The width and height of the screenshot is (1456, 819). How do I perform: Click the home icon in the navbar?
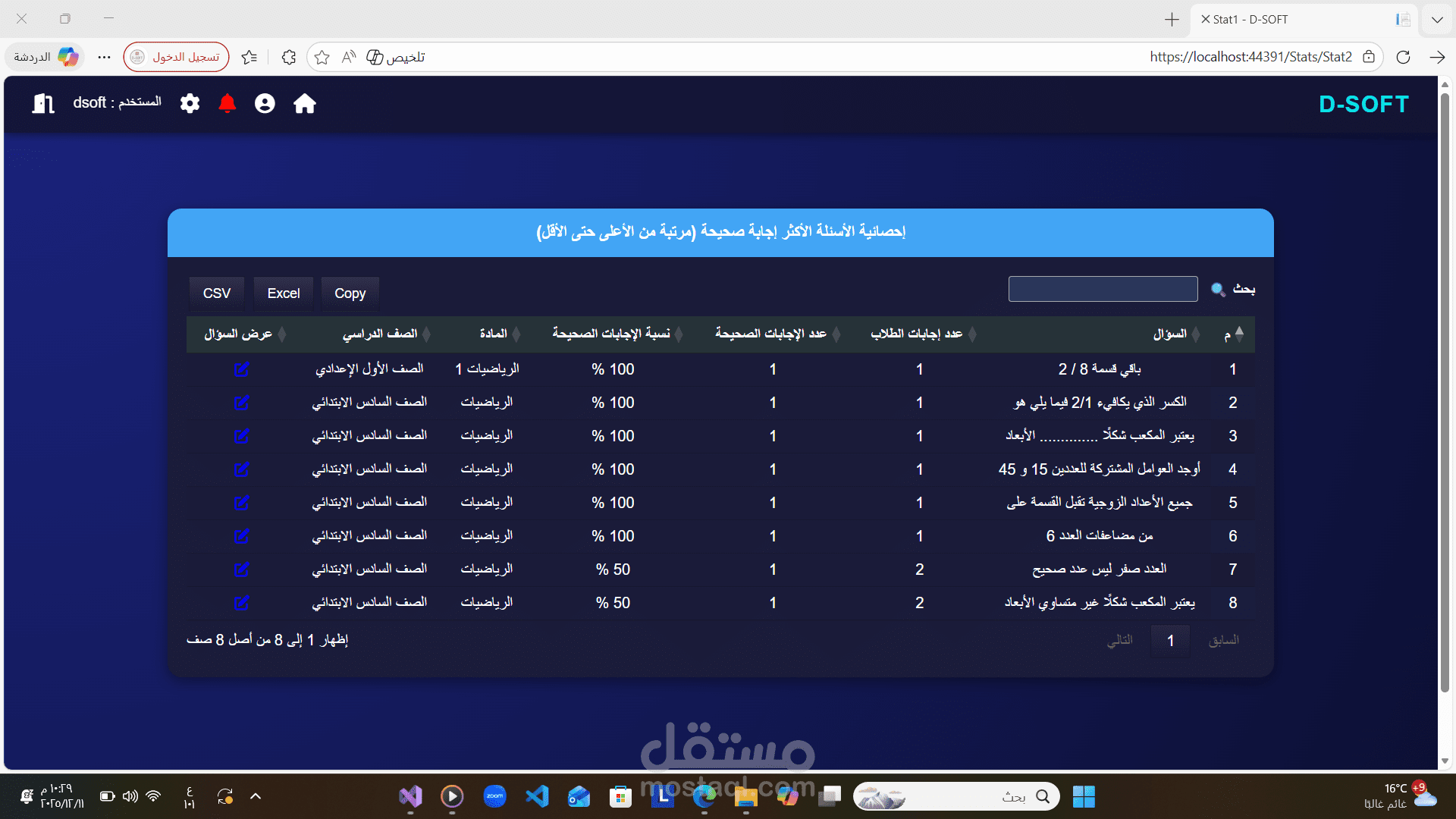pyautogui.click(x=305, y=104)
